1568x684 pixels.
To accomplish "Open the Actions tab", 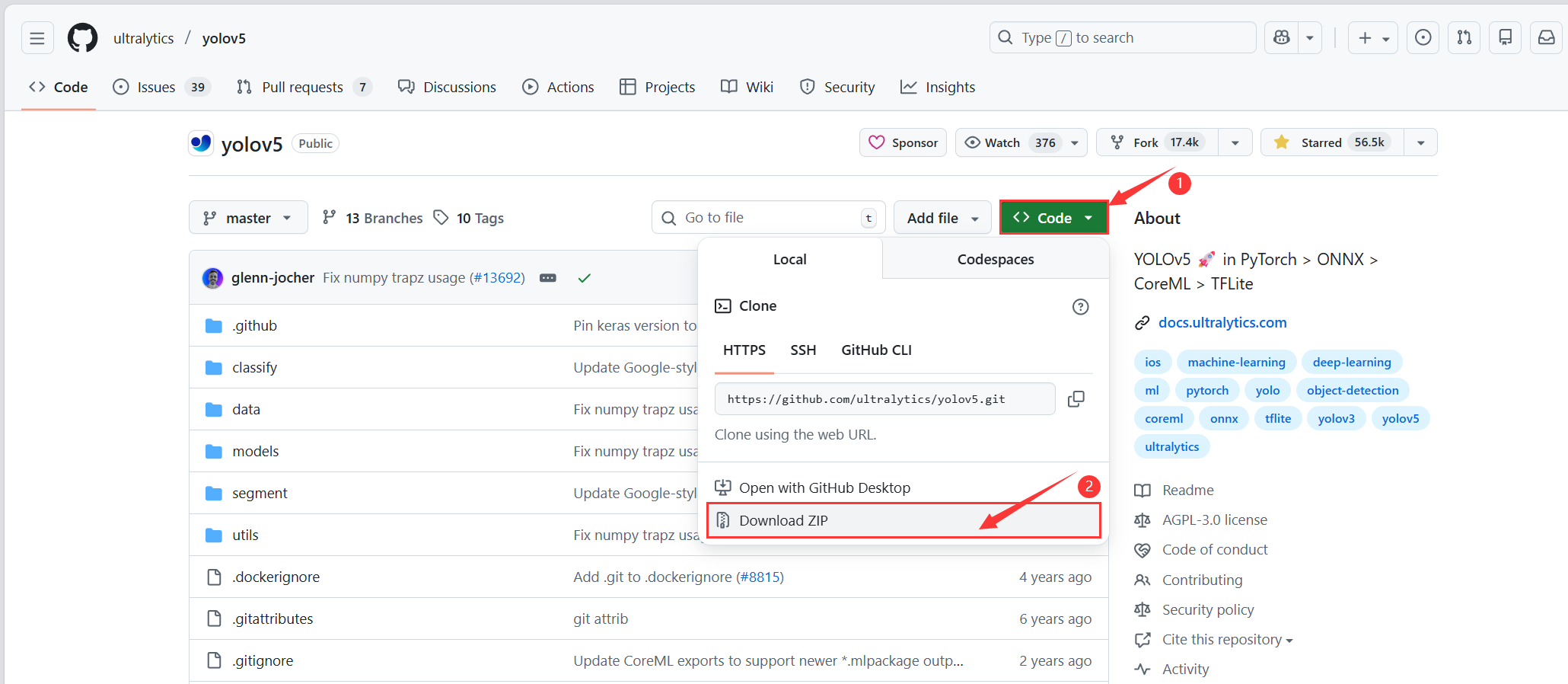I will click(x=558, y=87).
